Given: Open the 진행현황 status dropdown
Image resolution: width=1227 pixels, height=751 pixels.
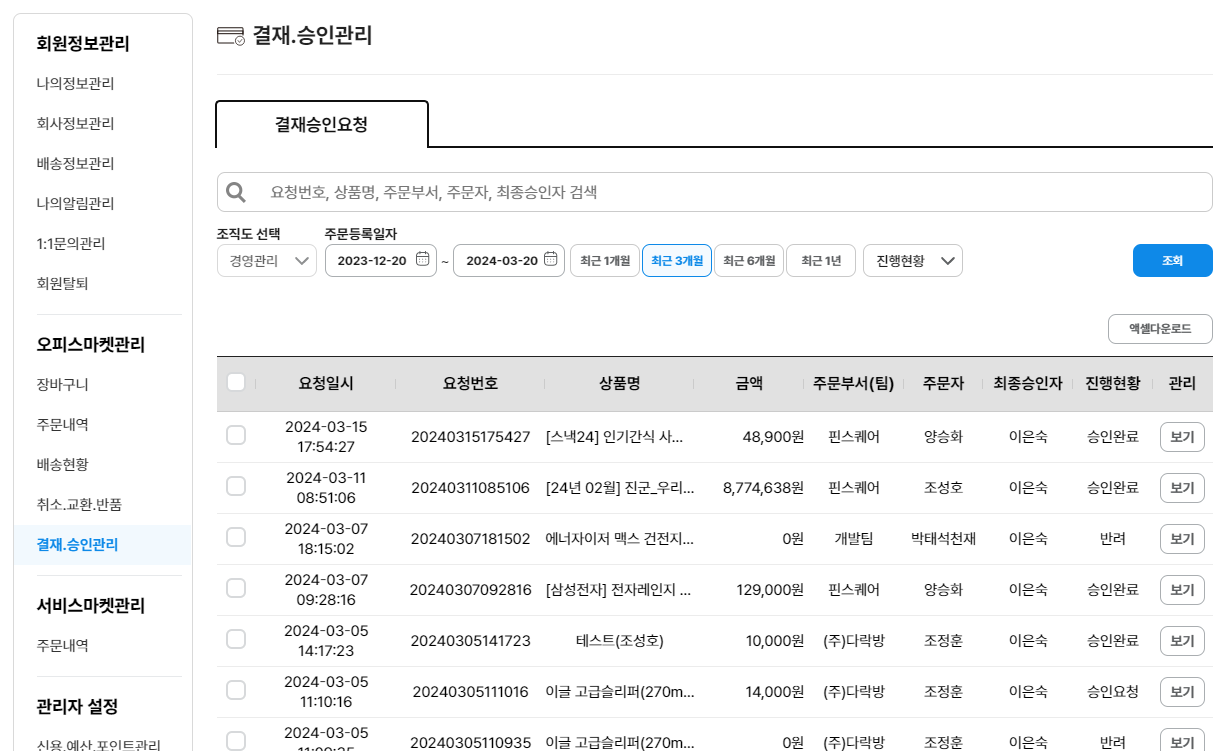Looking at the screenshot, I should pos(912,261).
